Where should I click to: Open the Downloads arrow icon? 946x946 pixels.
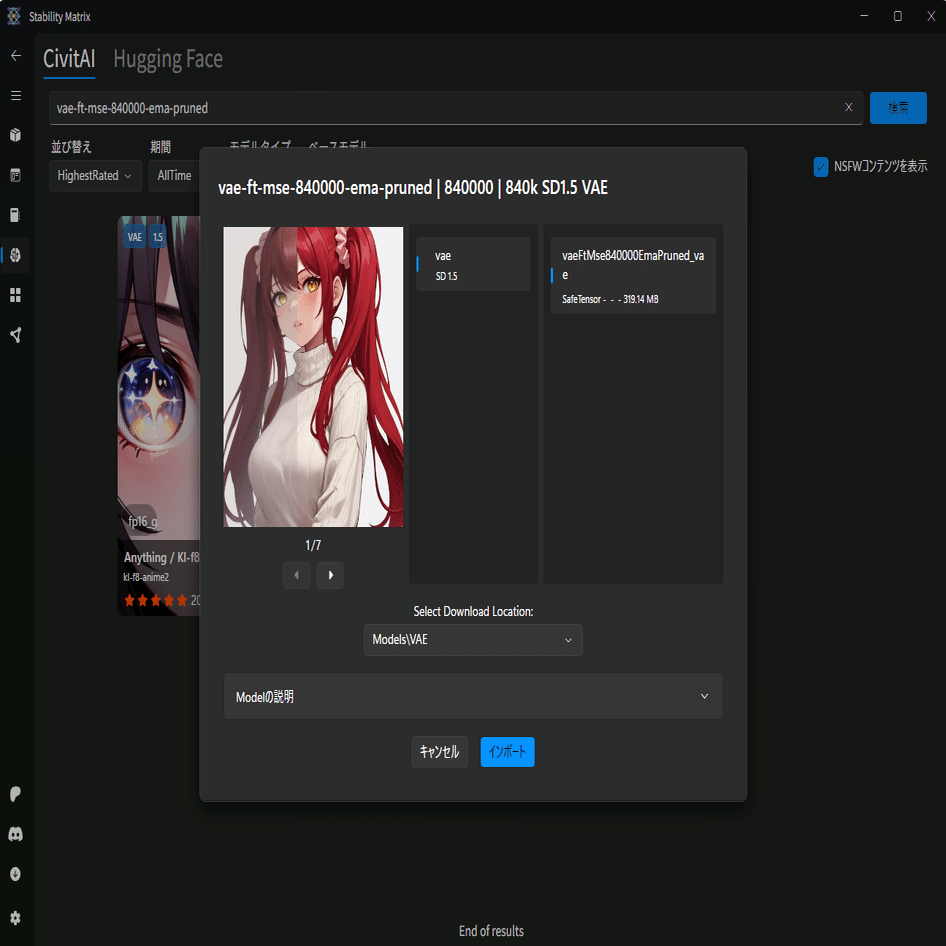pyautogui.click(x=16, y=874)
